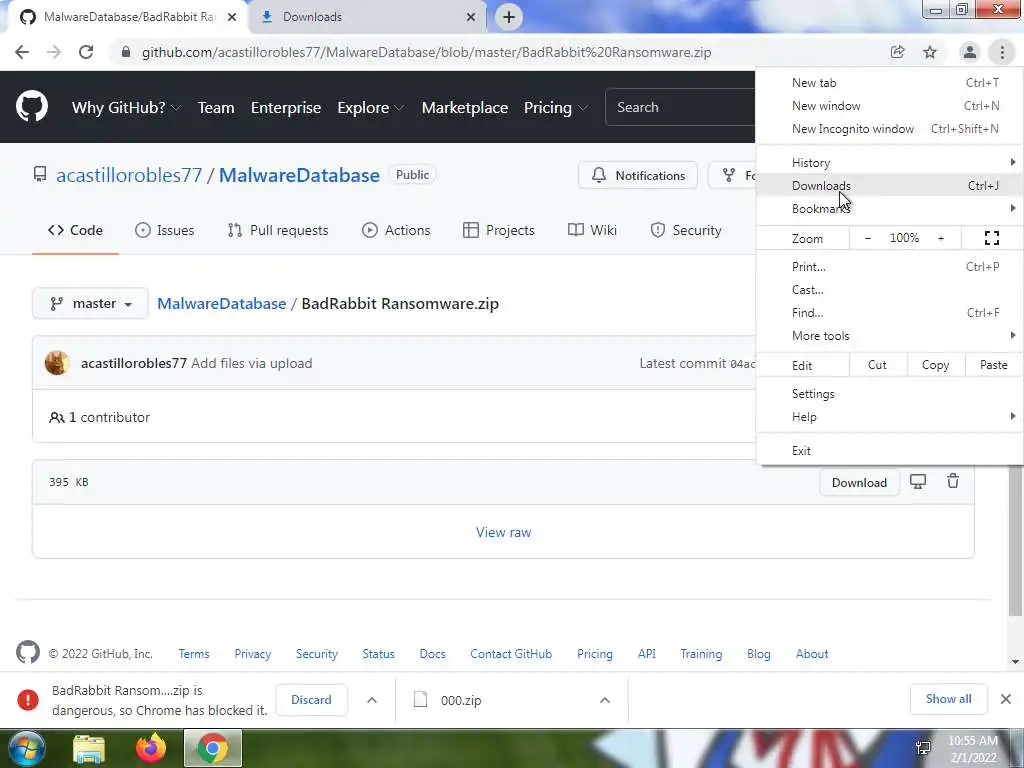This screenshot has width=1024, height=768.
Task: Go forward with the browser forward arrow
Action: (54, 52)
